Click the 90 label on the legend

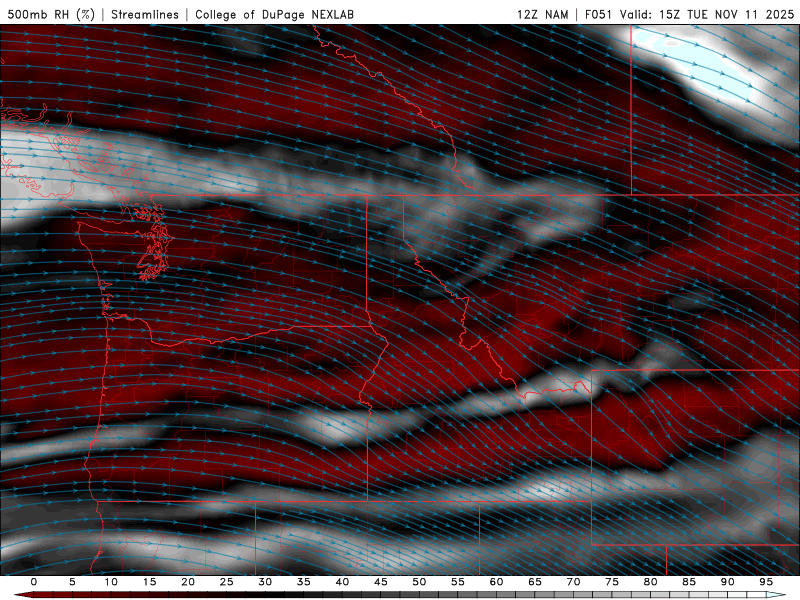pos(727,582)
